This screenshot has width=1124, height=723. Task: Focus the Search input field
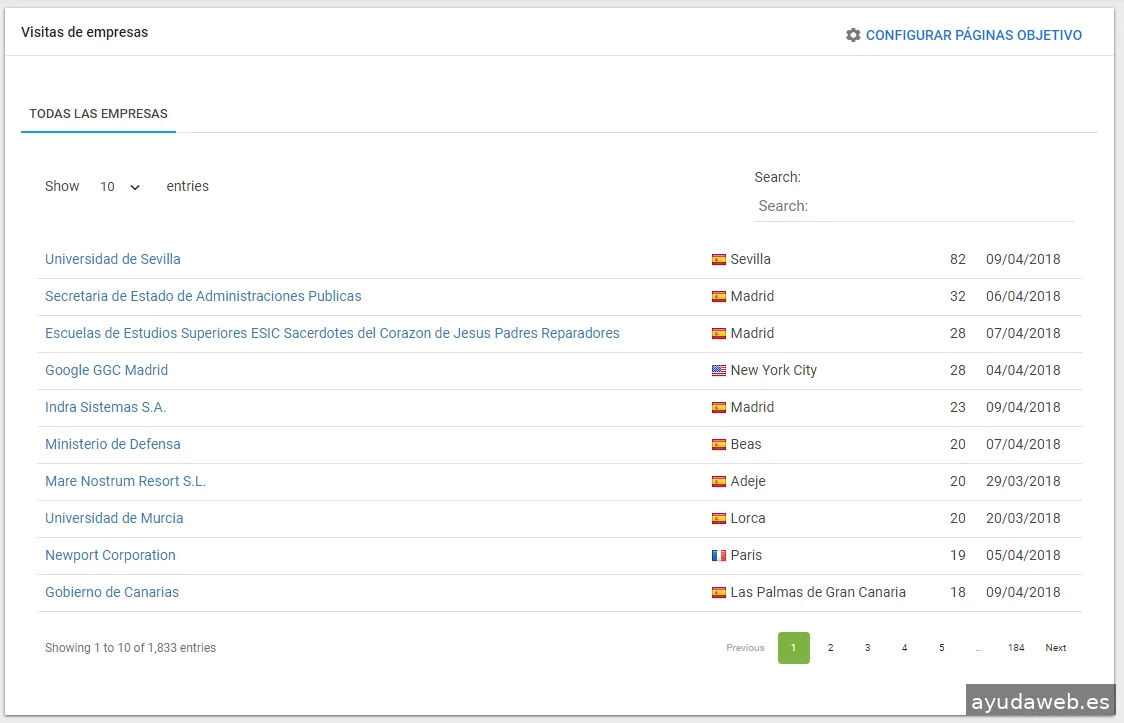(x=913, y=206)
